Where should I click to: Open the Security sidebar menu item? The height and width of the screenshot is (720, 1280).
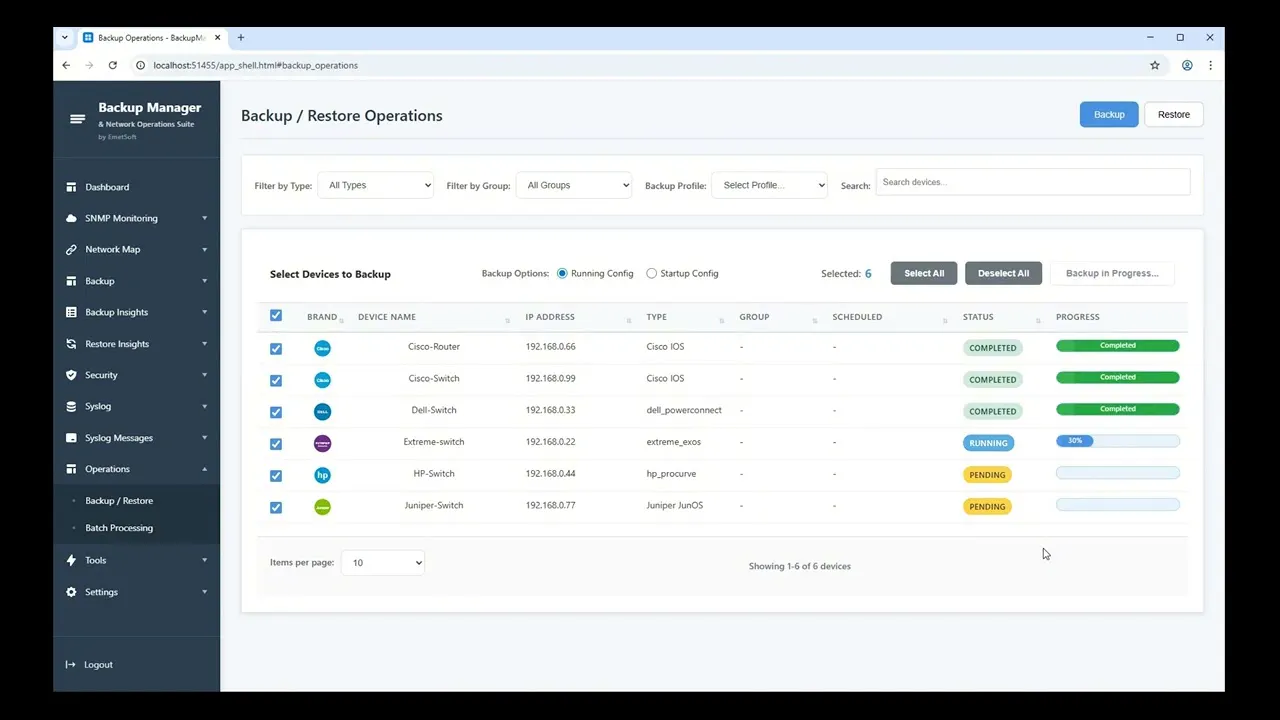pyautogui.click(x=136, y=375)
